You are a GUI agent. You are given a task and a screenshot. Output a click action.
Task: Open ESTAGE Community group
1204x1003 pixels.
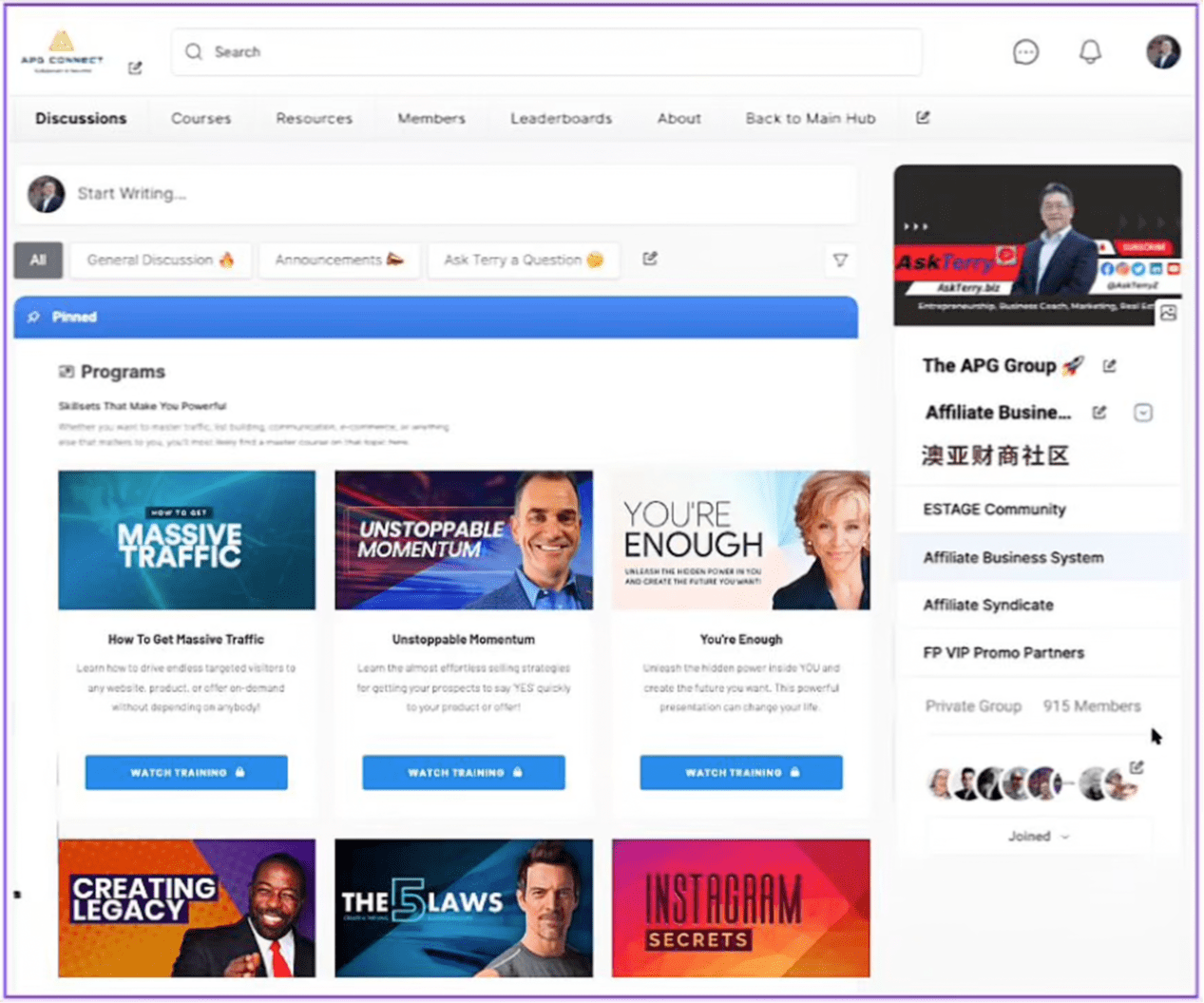[1038, 510]
